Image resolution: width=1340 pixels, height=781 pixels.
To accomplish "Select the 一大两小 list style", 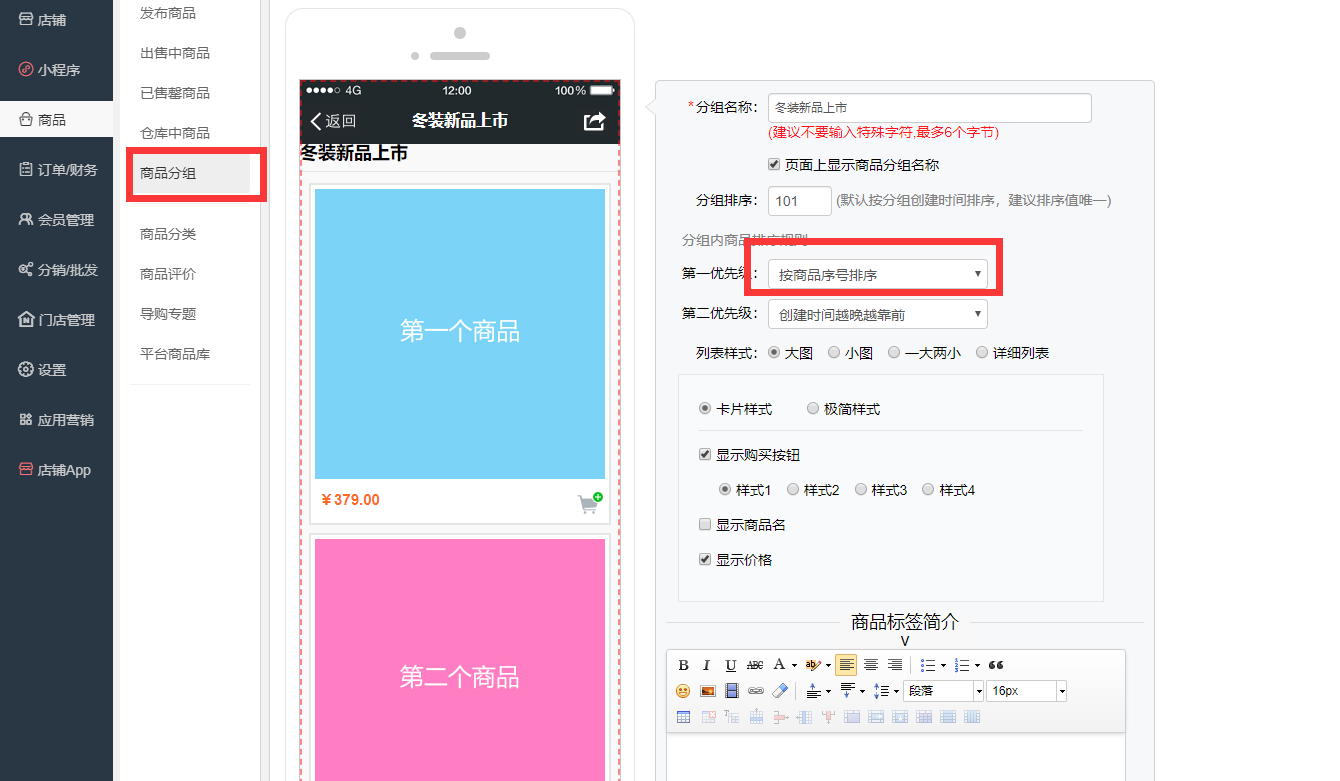I will (x=894, y=352).
